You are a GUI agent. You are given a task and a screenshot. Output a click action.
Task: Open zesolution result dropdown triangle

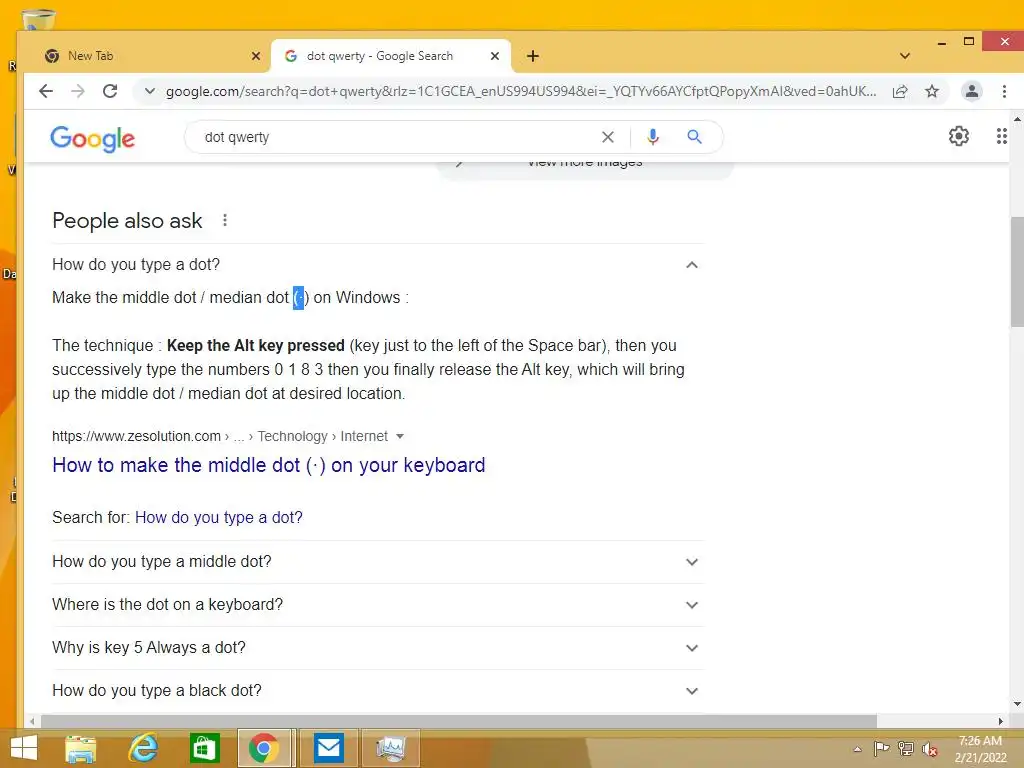pyautogui.click(x=400, y=436)
